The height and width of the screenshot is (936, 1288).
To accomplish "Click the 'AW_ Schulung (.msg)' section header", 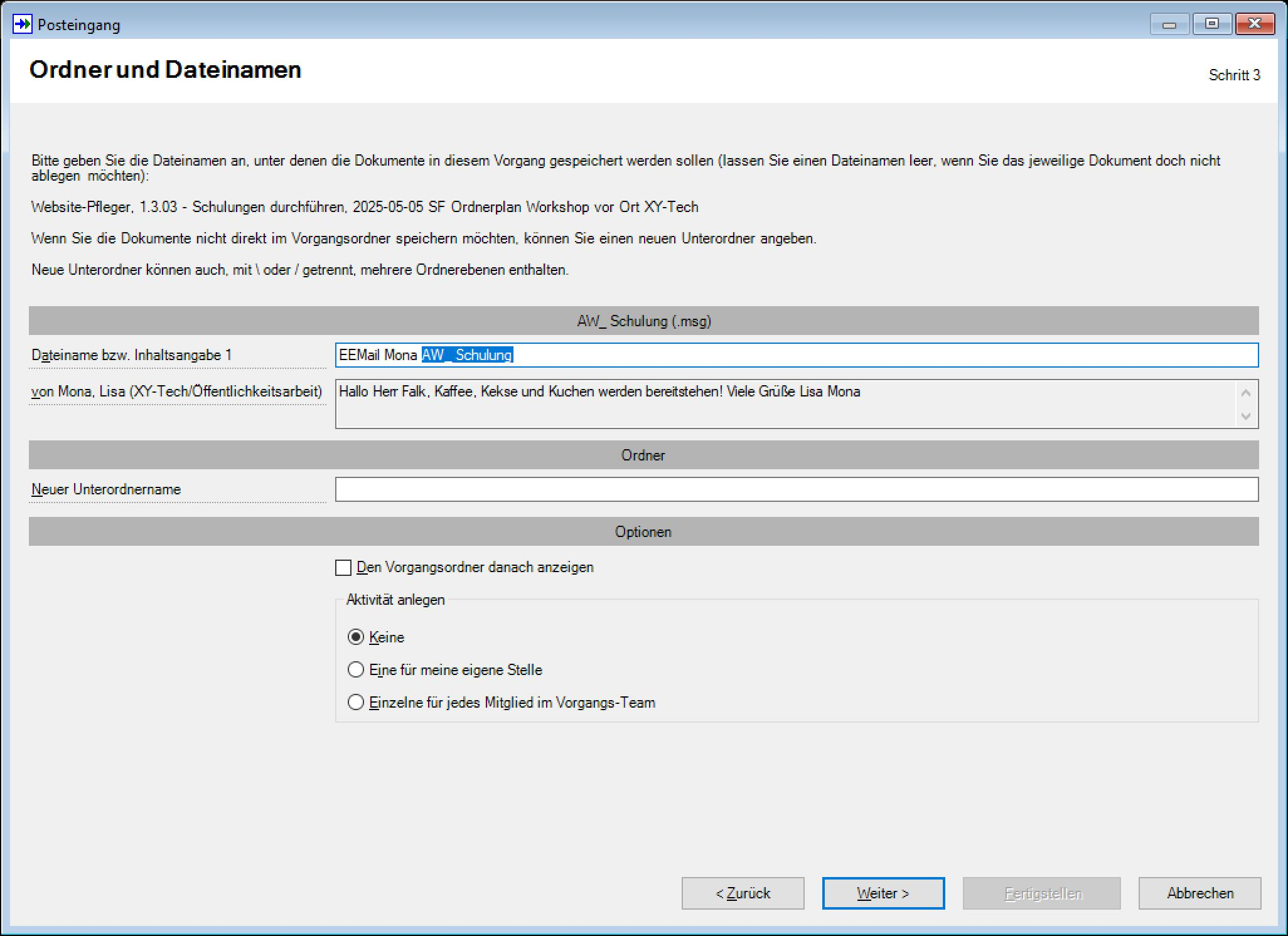I will point(643,321).
